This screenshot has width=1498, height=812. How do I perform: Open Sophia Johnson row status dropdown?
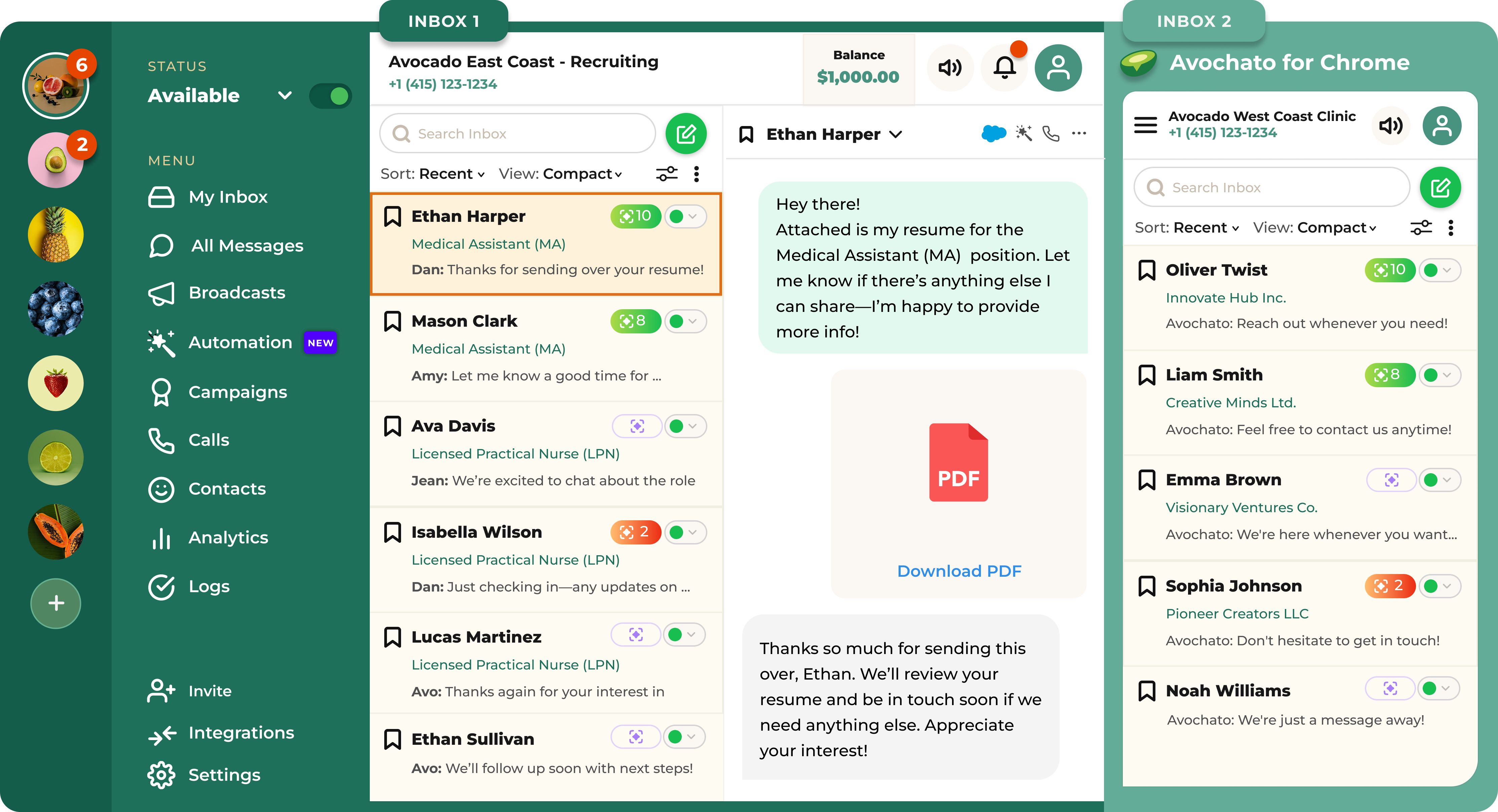tap(1440, 586)
